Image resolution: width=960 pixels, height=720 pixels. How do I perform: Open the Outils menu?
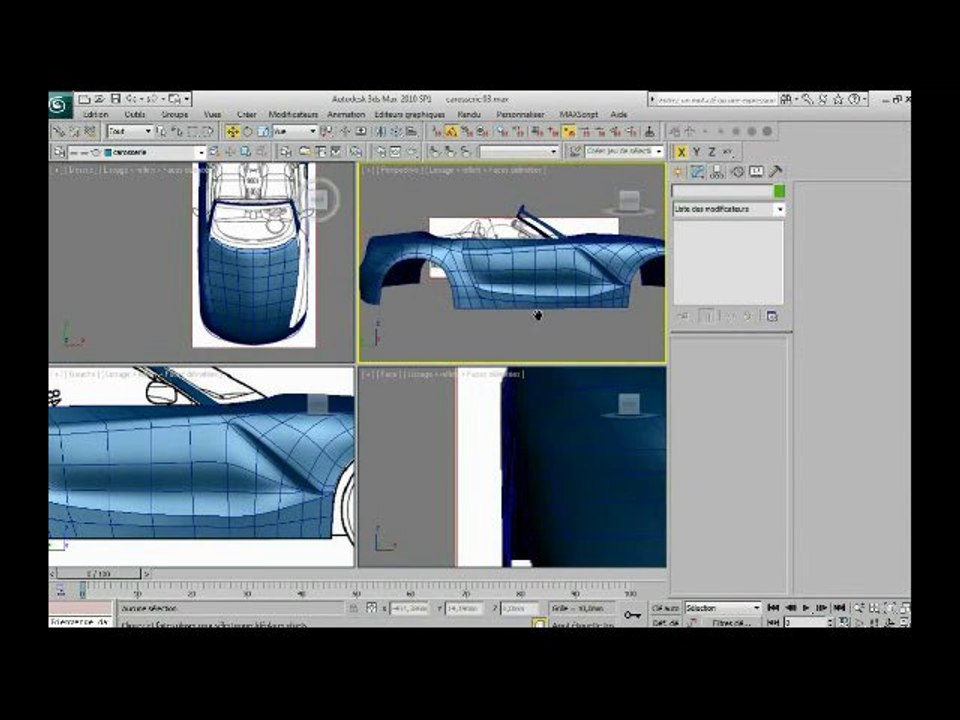[135, 114]
